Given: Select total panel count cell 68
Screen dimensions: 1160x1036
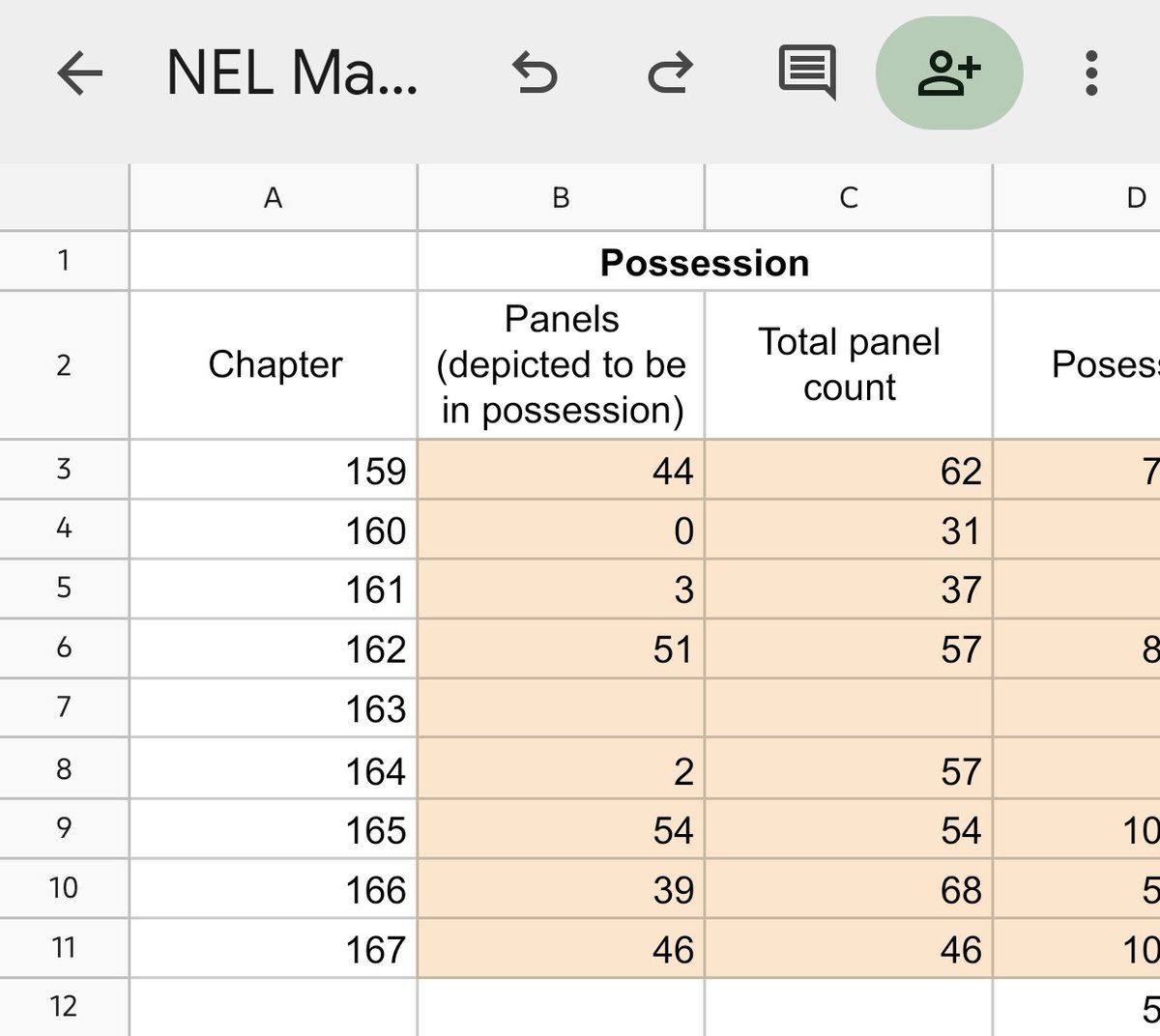Looking at the screenshot, I should pyautogui.click(x=849, y=888).
